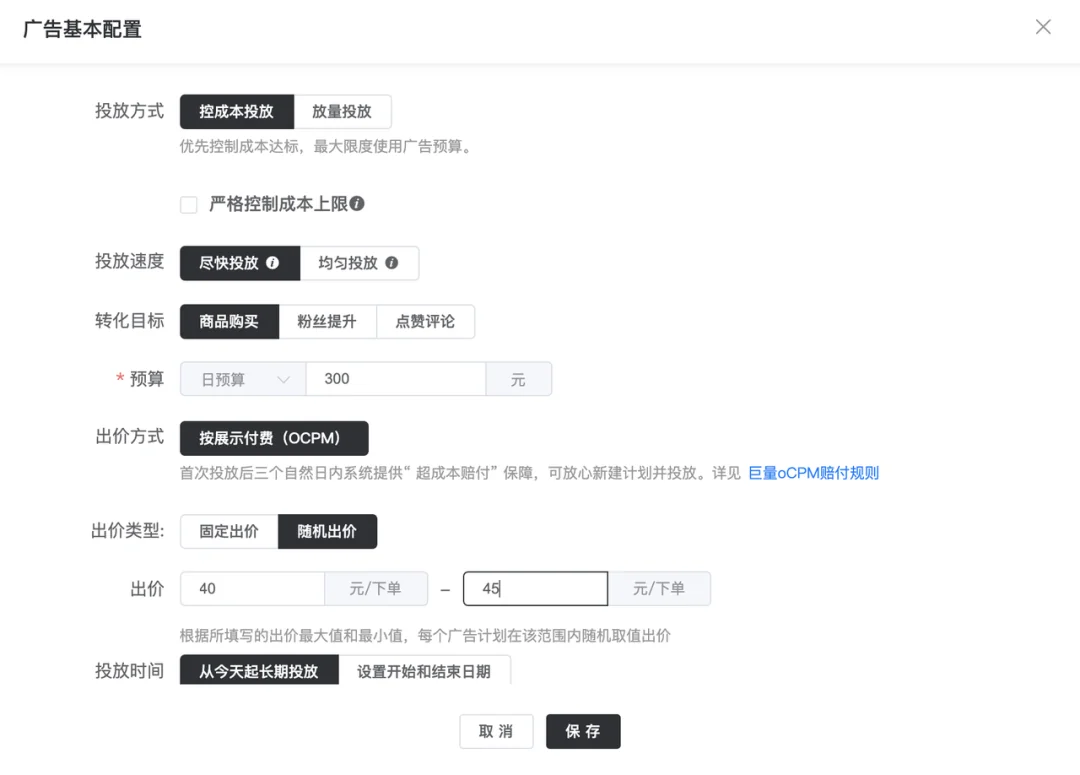Choose 均匀投放 delivery speed
The width and height of the screenshot is (1080, 775).
(360, 263)
